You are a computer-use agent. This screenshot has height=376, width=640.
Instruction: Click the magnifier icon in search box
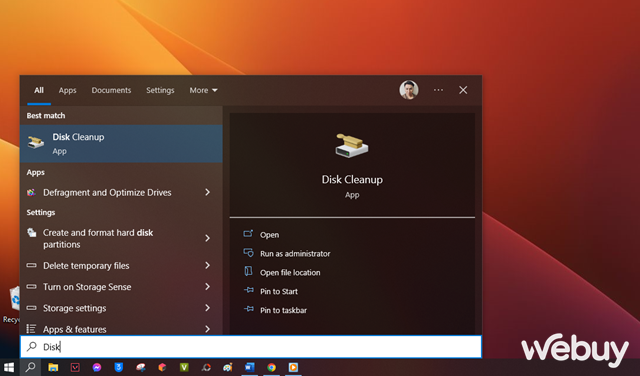click(31, 347)
